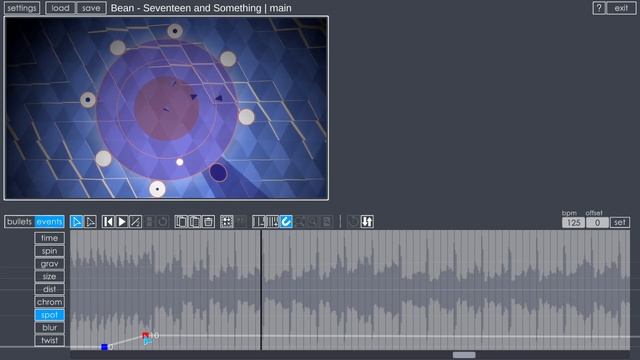The height and width of the screenshot is (360, 640).
Task: Select the red keyframe on the timeline
Action: [145, 335]
